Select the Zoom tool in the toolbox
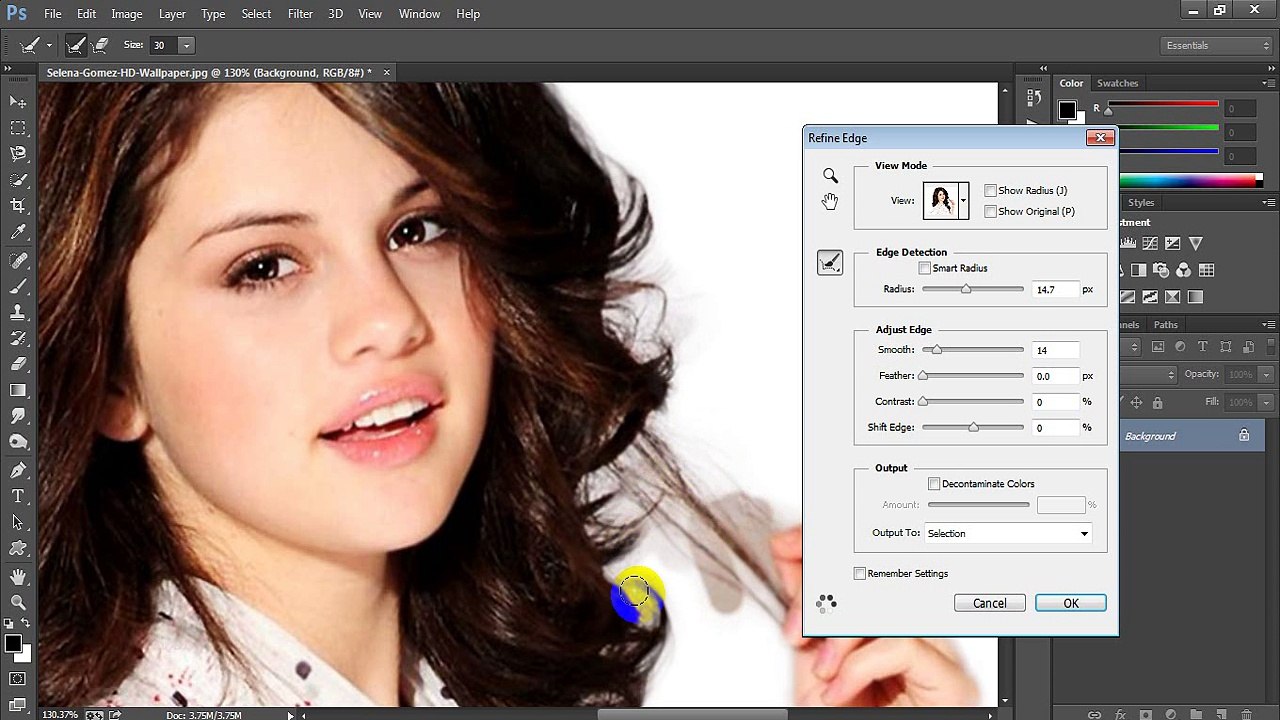Image resolution: width=1280 pixels, height=720 pixels. coord(18,602)
